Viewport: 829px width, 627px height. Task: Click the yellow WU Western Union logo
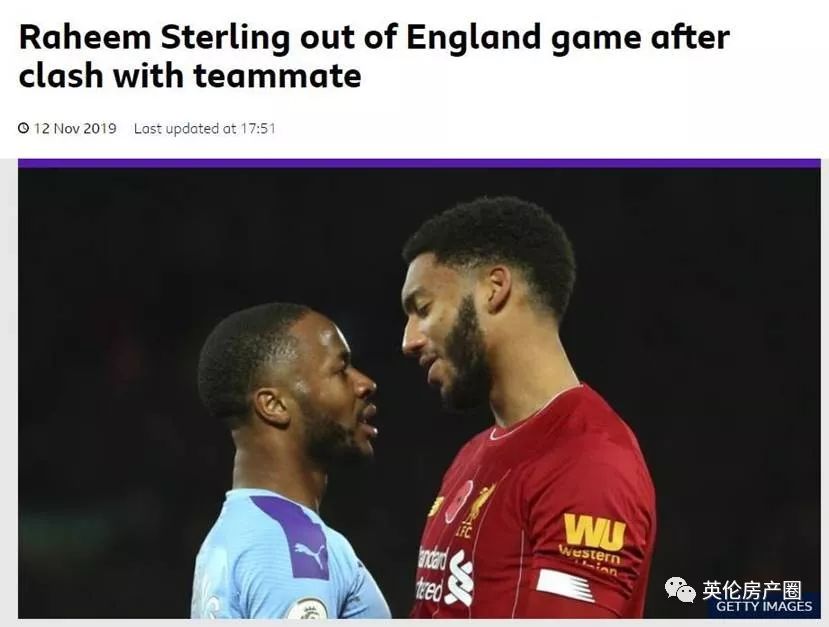pyautogui.click(x=594, y=533)
